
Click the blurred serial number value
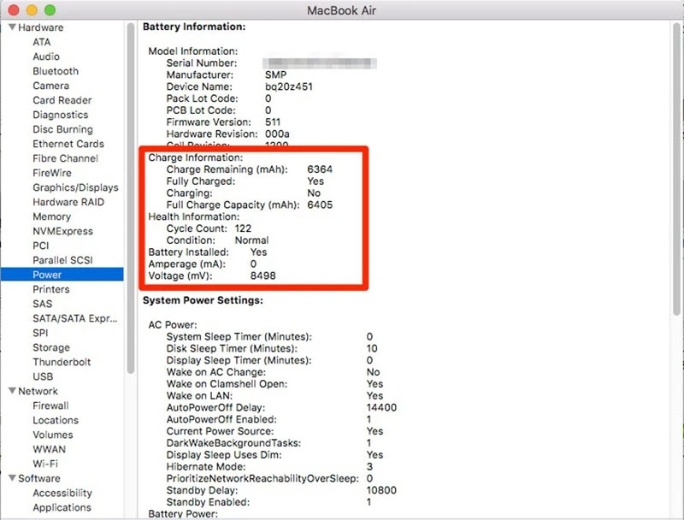coord(320,63)
